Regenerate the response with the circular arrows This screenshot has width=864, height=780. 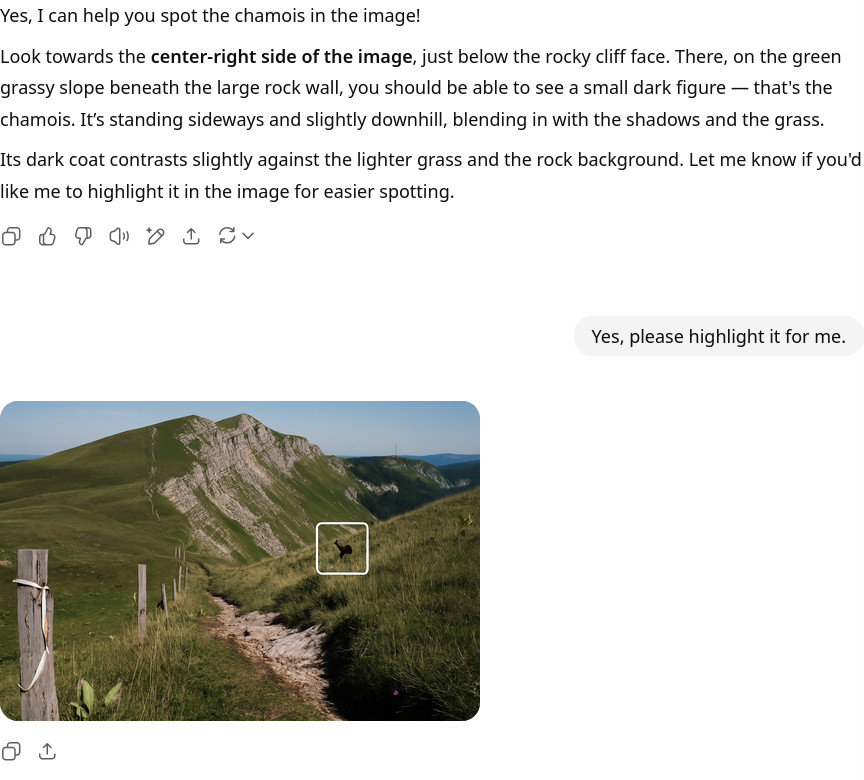(x=227, y=236)
